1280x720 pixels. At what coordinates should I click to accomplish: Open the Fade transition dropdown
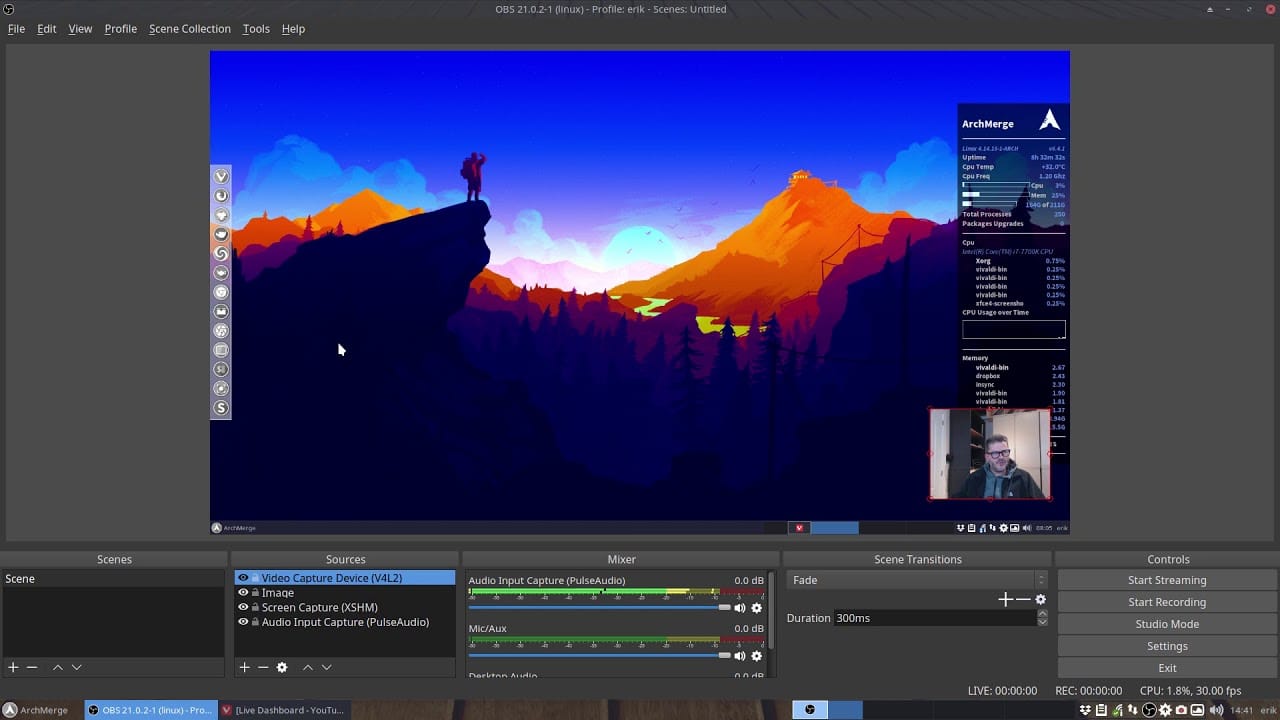click(x=916, y=580)
